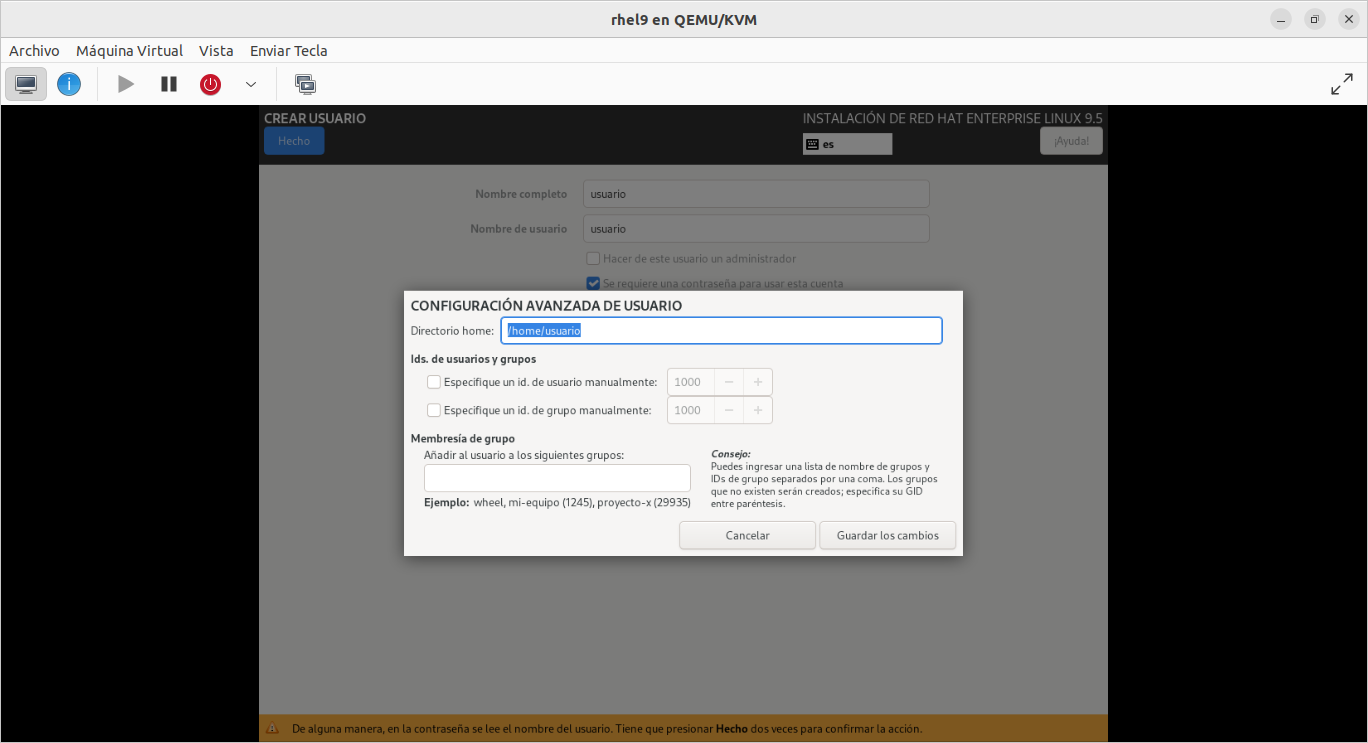Viewport: 1368px width, 743px height.
Task: Show the graphical console view
Action: 26,84
